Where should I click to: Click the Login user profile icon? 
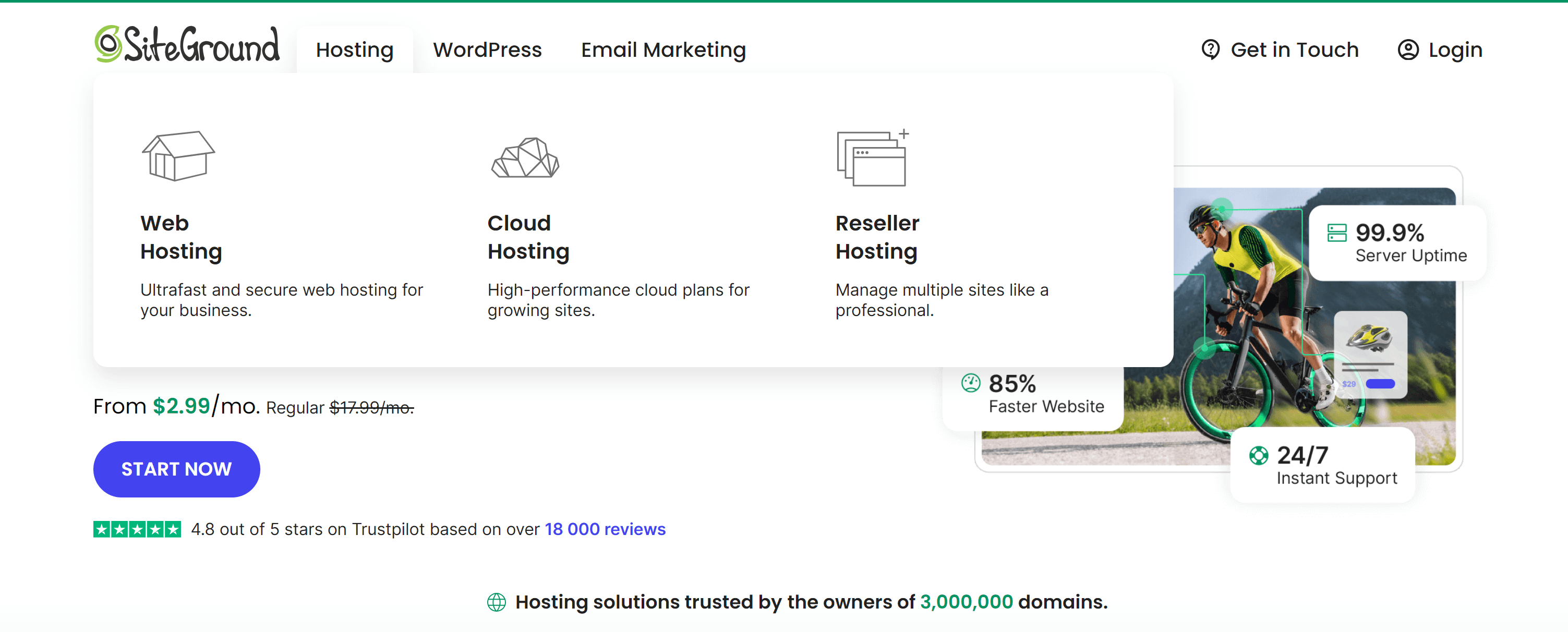1408,49
